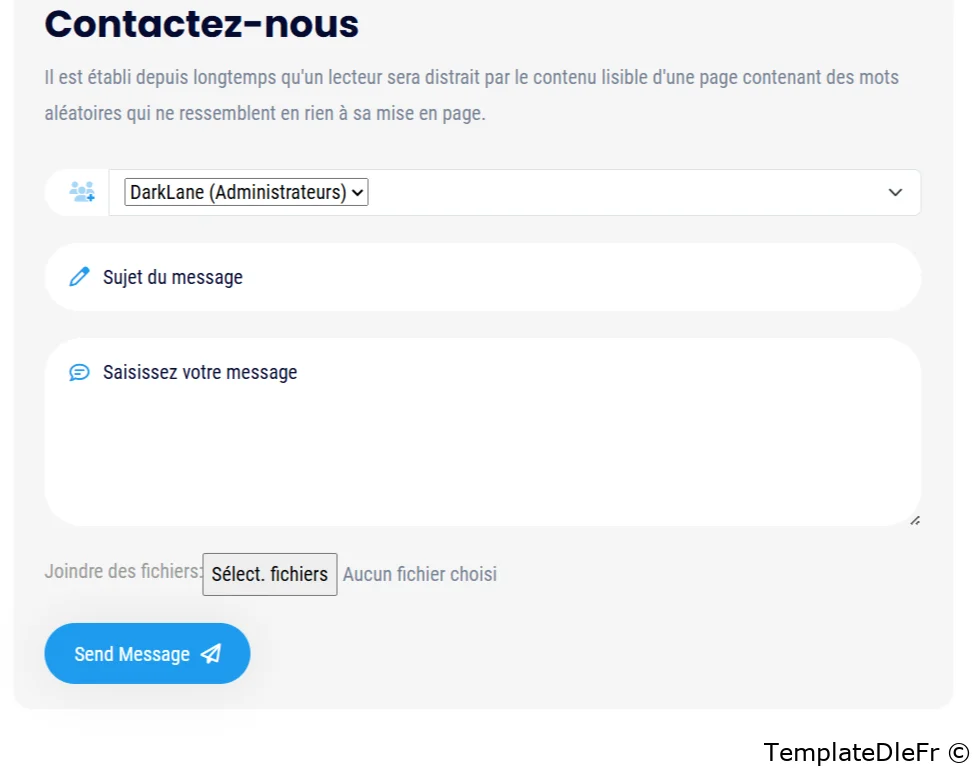Click the Aucun fichier choisi text

pyautogui.click(x=420, y=574)
